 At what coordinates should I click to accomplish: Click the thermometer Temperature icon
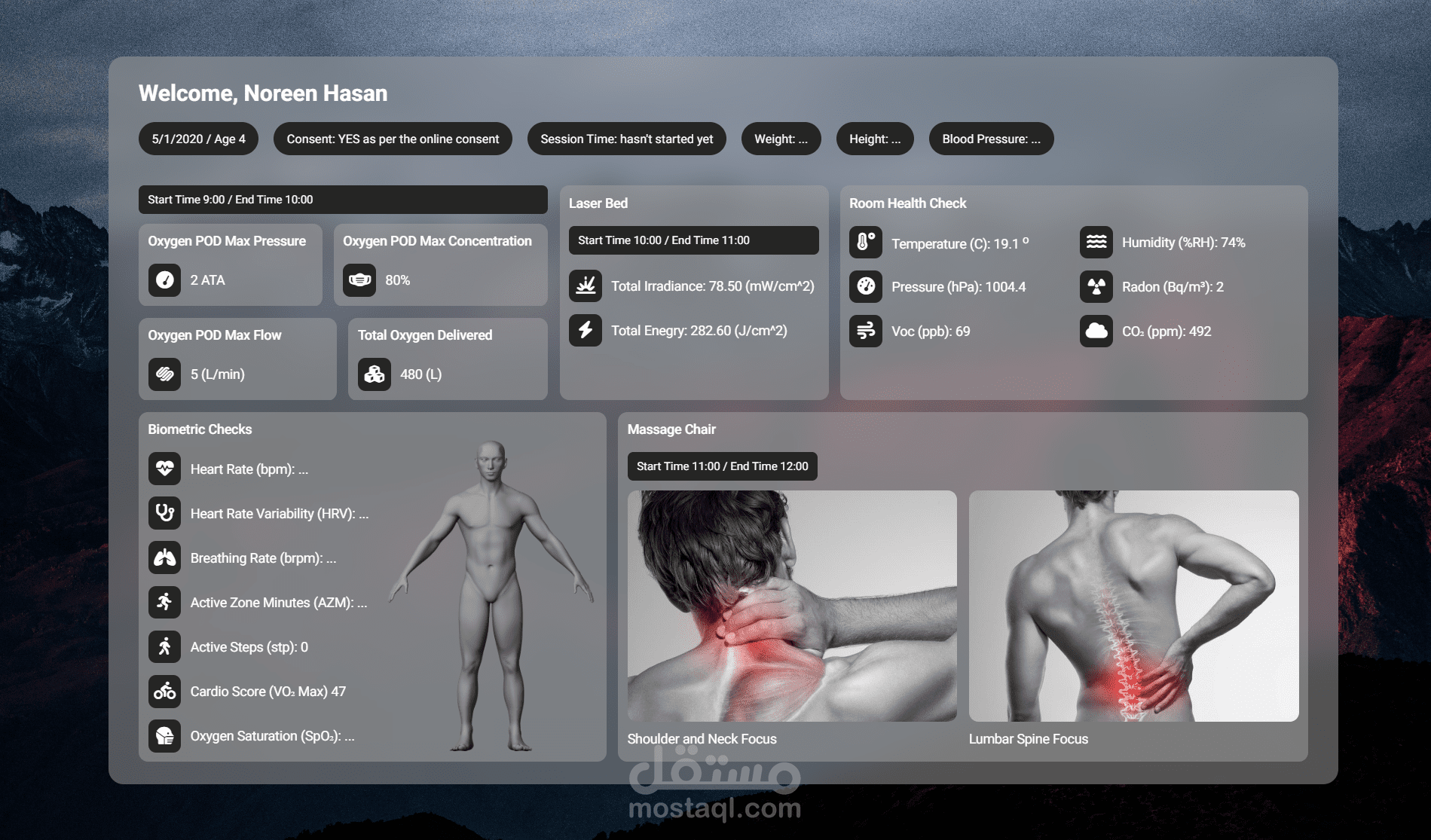(x=866, y=243)
